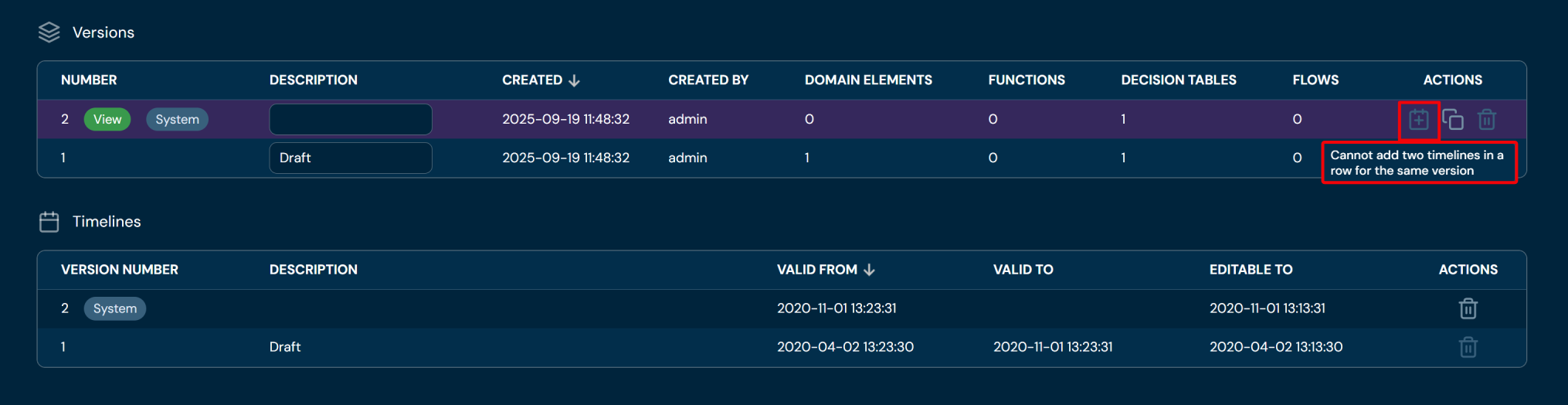Click the add timeline icon for version 2
1568x405 pixels.
click(x=1418, y=120)
